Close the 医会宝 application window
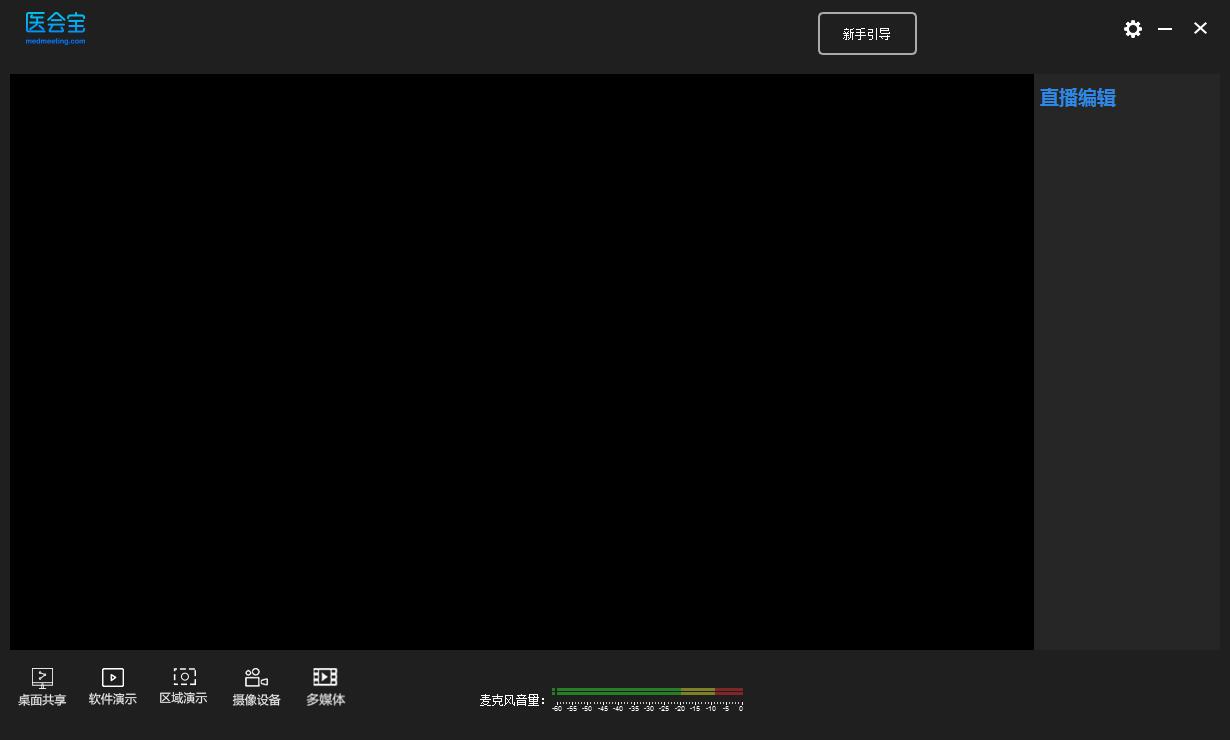This screenshot has width=1230, height=740. point(1200,29)
